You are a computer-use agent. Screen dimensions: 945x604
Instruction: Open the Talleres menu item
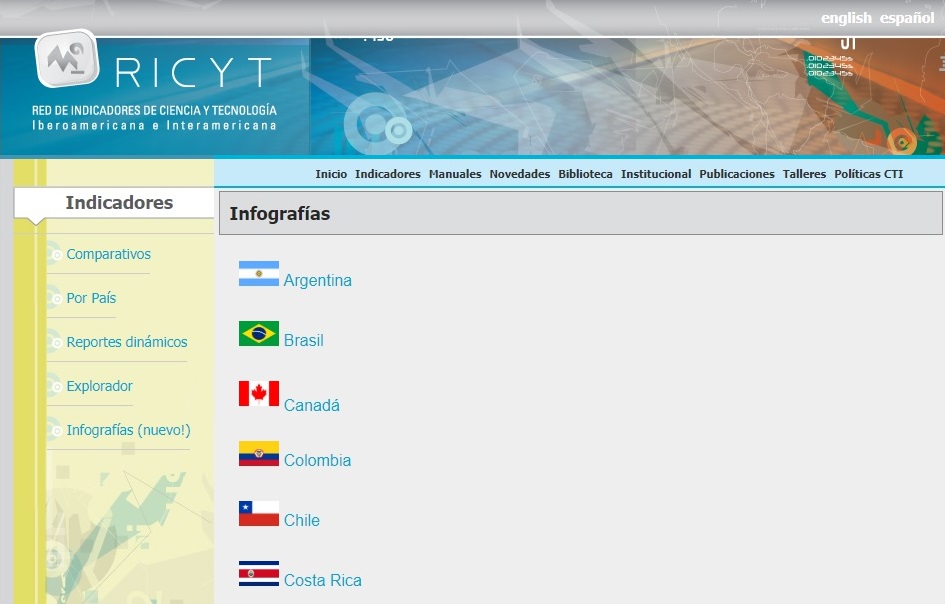pyautogui.click(x=804, y=174)
